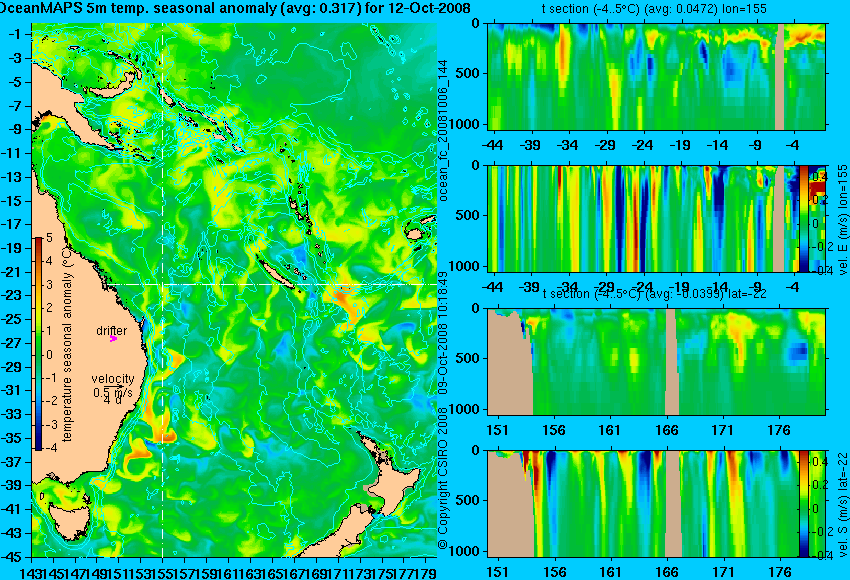Image resolution: width=850 pixels, height=580 pixels.
Task: Click the "09-Oct-2008 10:18:49" timestamp text
Action: click(x=443, y=332)
